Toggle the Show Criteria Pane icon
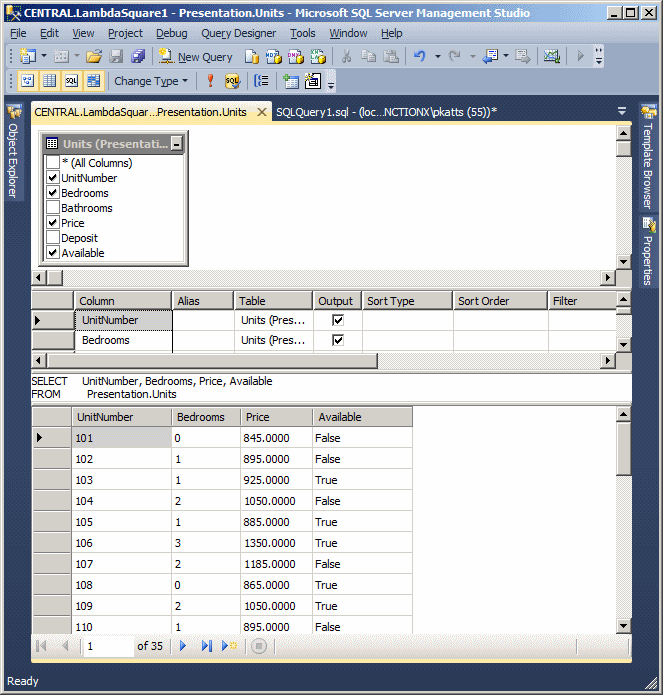Screen dimensions: 663x695 tap(49, 81)
